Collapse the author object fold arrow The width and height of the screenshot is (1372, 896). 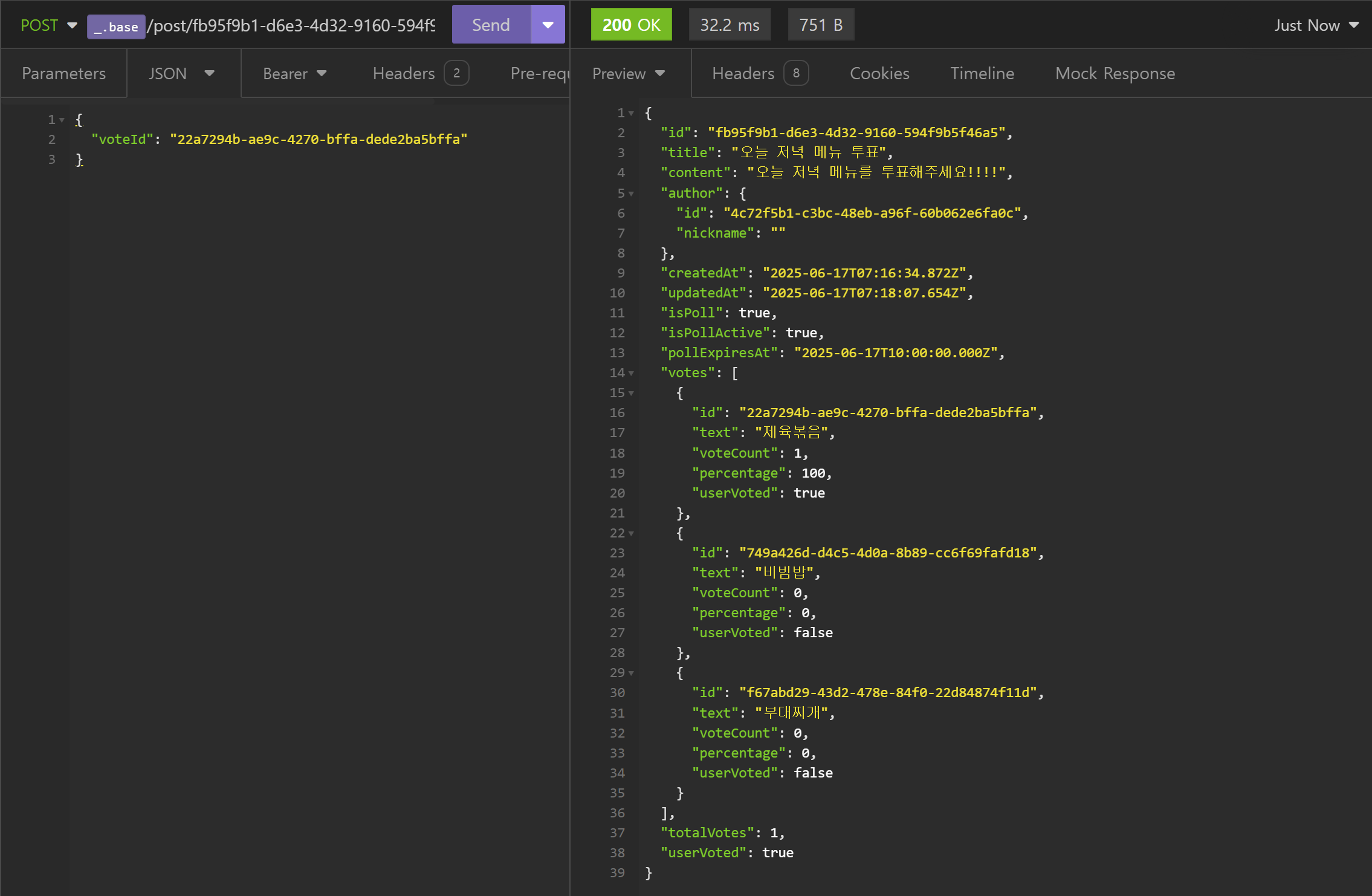tap(631, 193)
